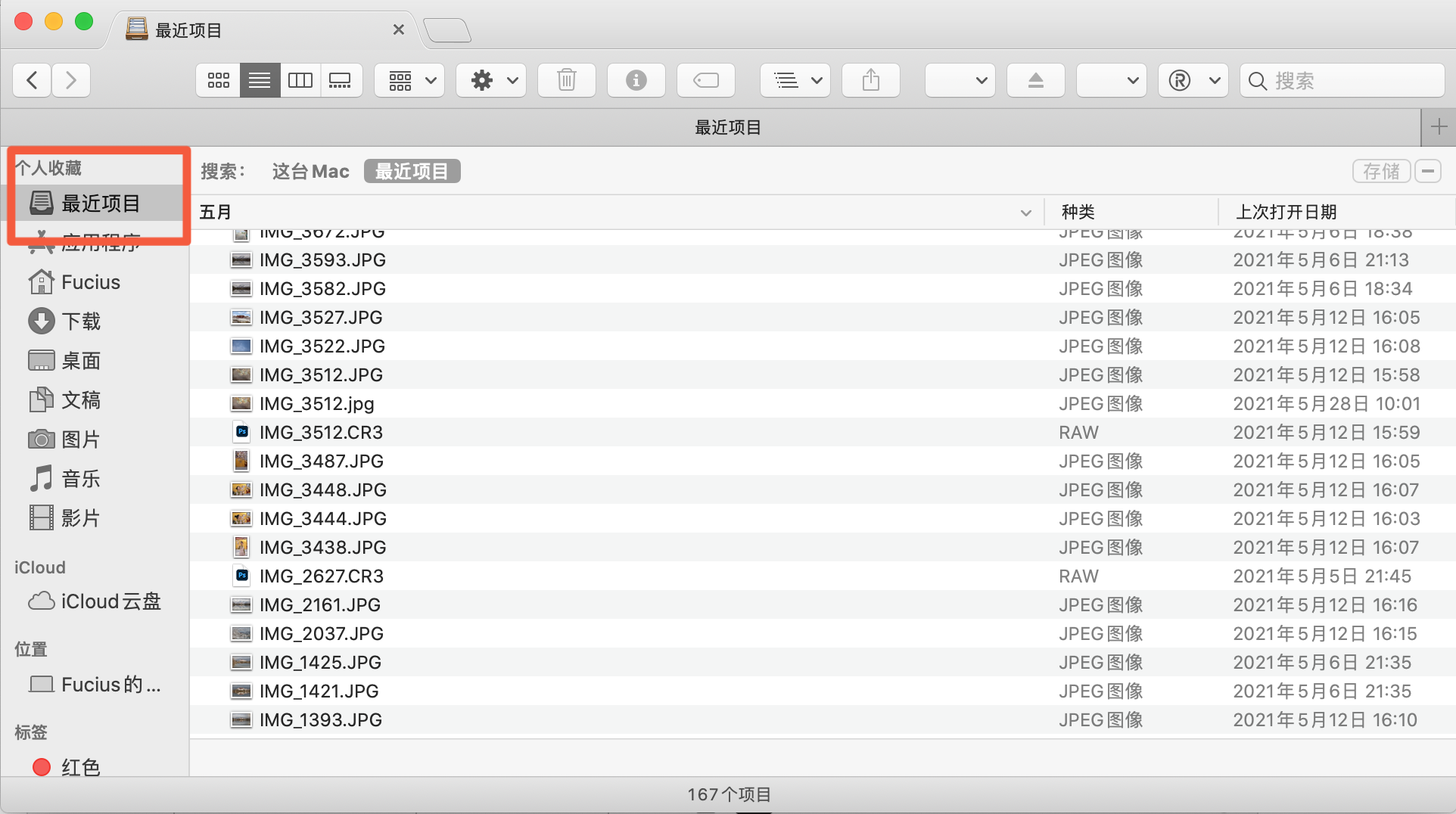Select the 红色 red tag

click(95, 767)
